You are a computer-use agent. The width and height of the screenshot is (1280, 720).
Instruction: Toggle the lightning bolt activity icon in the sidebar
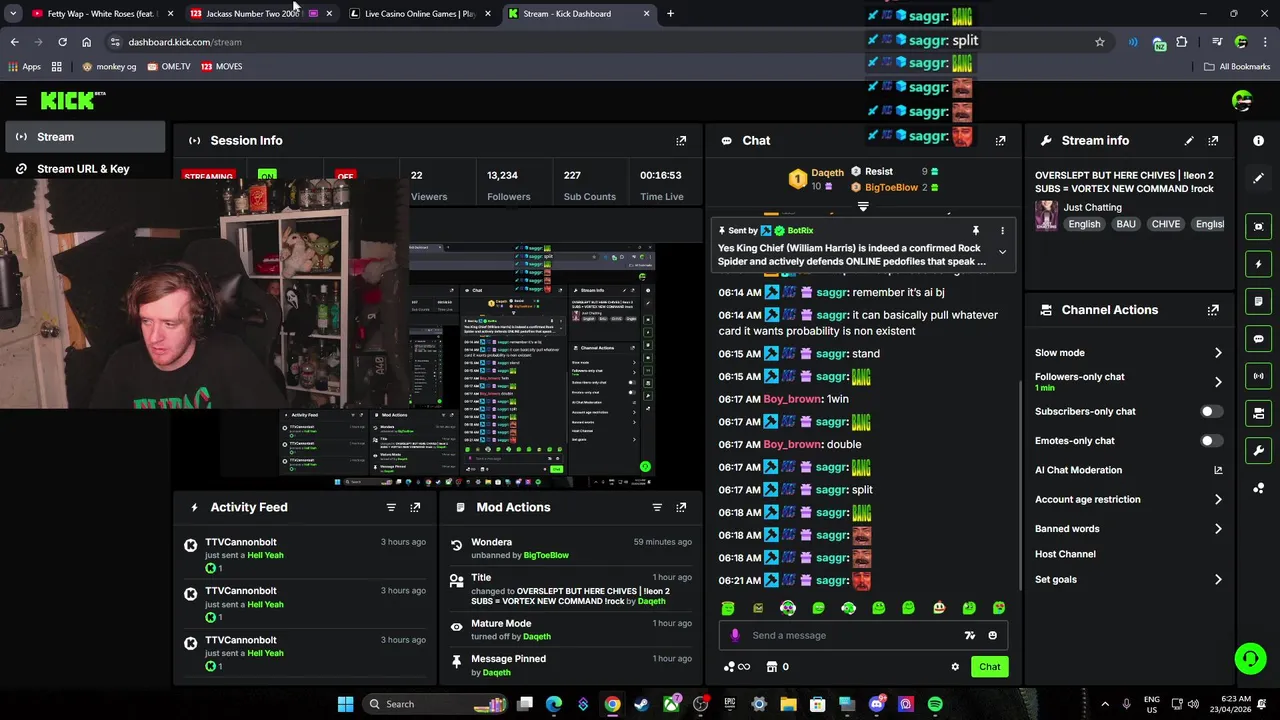tap(1259, 264)
